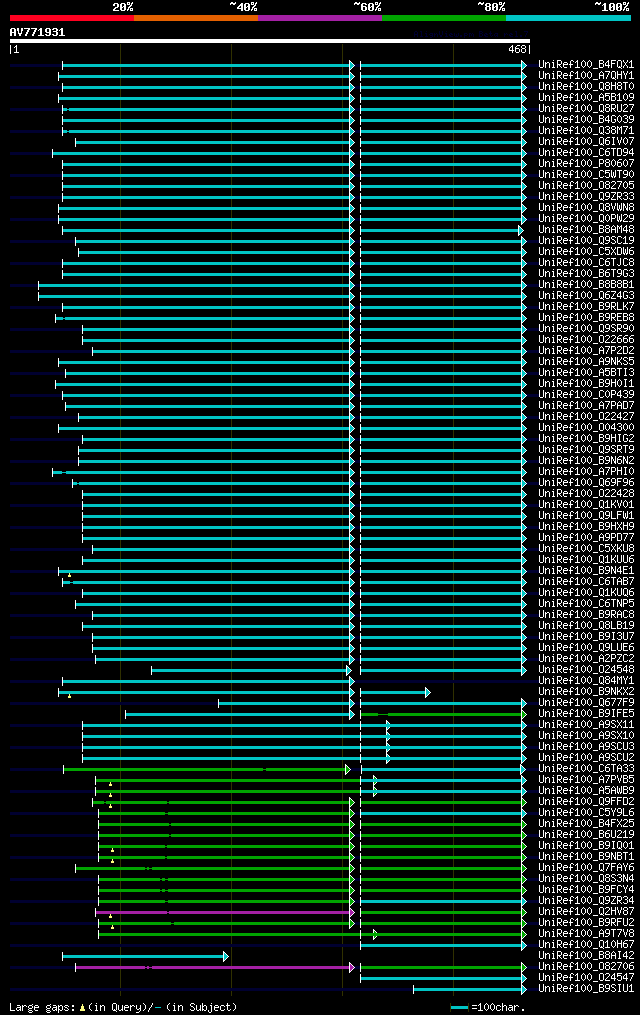The height and width of the screenshot is (1015, 640).
Task: Select the UniRef100_A9NKS5 label
Action: (586, 362)
